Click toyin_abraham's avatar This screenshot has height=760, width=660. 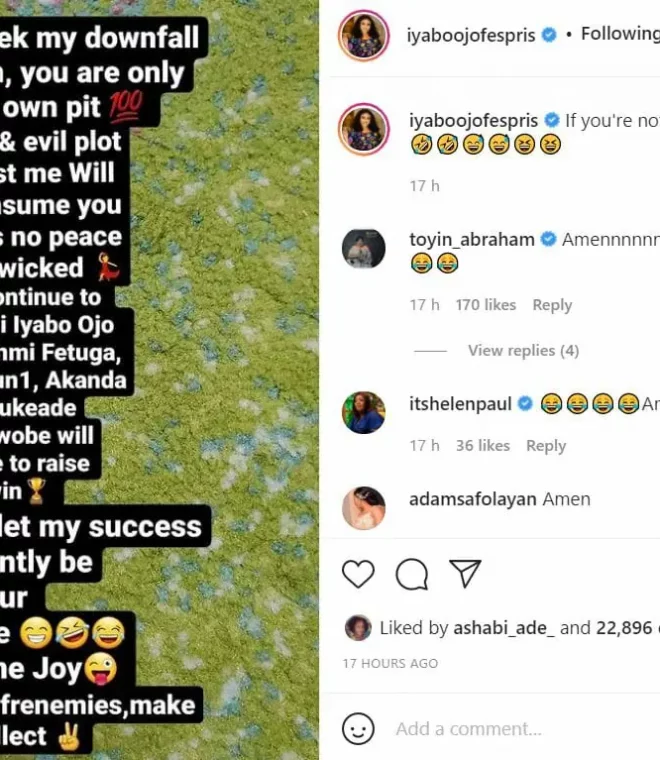(364, 249)
